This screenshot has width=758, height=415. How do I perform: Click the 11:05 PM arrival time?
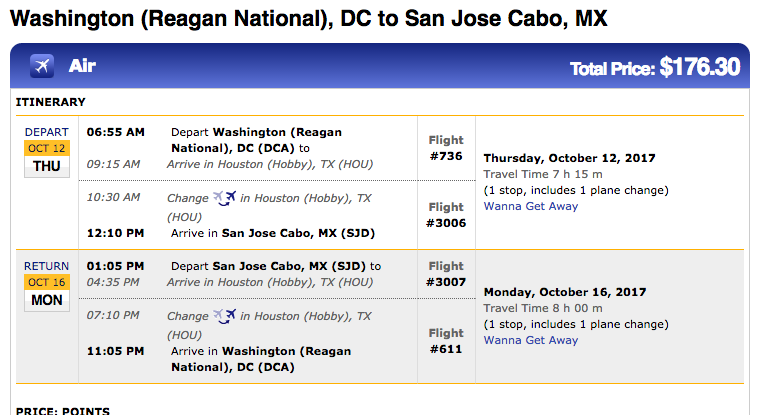(116, 351)
